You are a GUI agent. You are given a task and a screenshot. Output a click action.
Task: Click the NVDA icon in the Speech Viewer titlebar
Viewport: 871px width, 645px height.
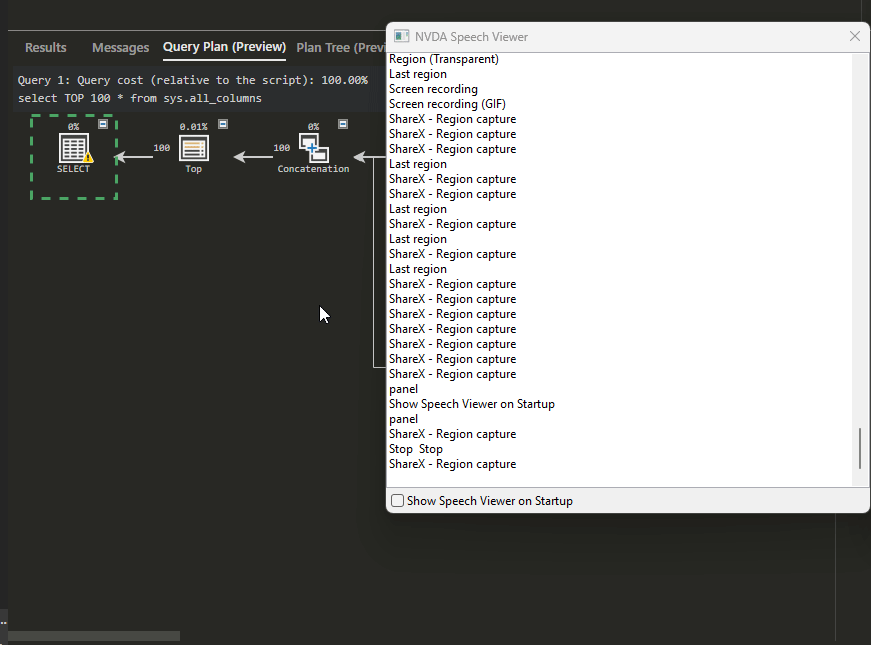pos(402,36)
